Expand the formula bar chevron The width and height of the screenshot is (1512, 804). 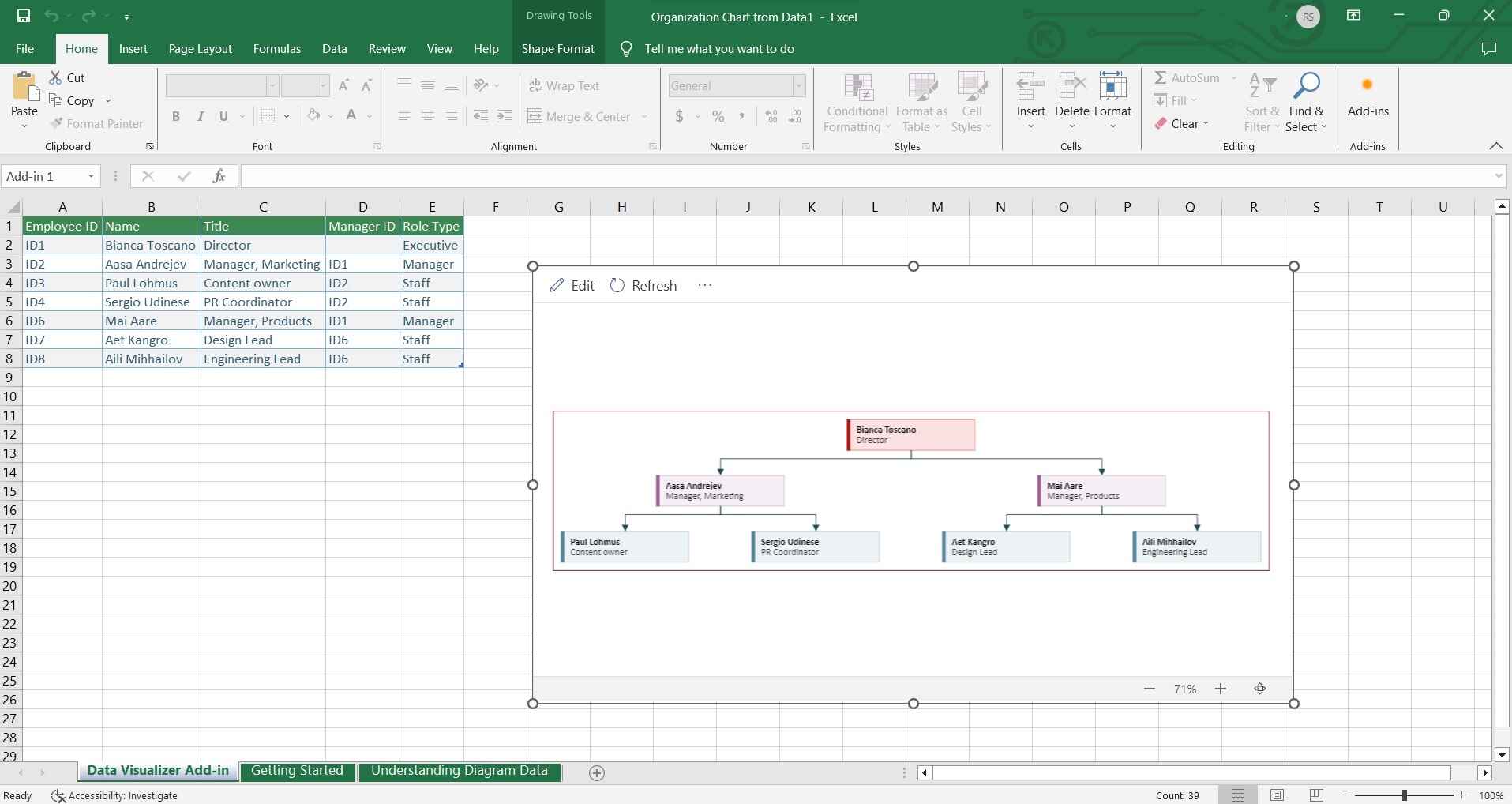click(1499, 176)
